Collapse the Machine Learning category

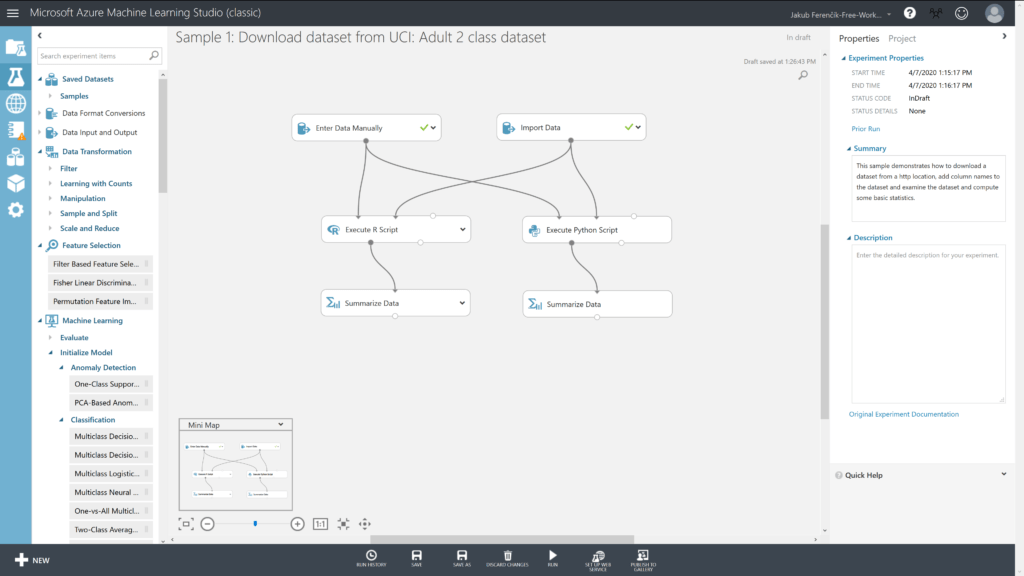[x=40, y=321]
